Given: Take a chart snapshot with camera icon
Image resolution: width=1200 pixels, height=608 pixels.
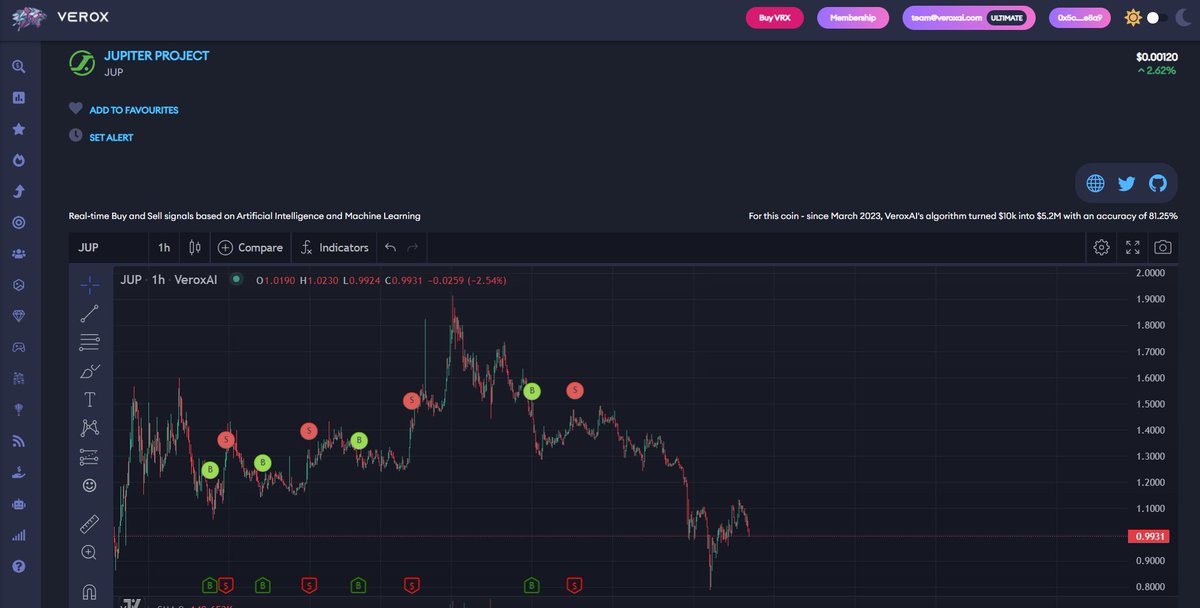Looking at the screenshot, I should [1163, 247].
